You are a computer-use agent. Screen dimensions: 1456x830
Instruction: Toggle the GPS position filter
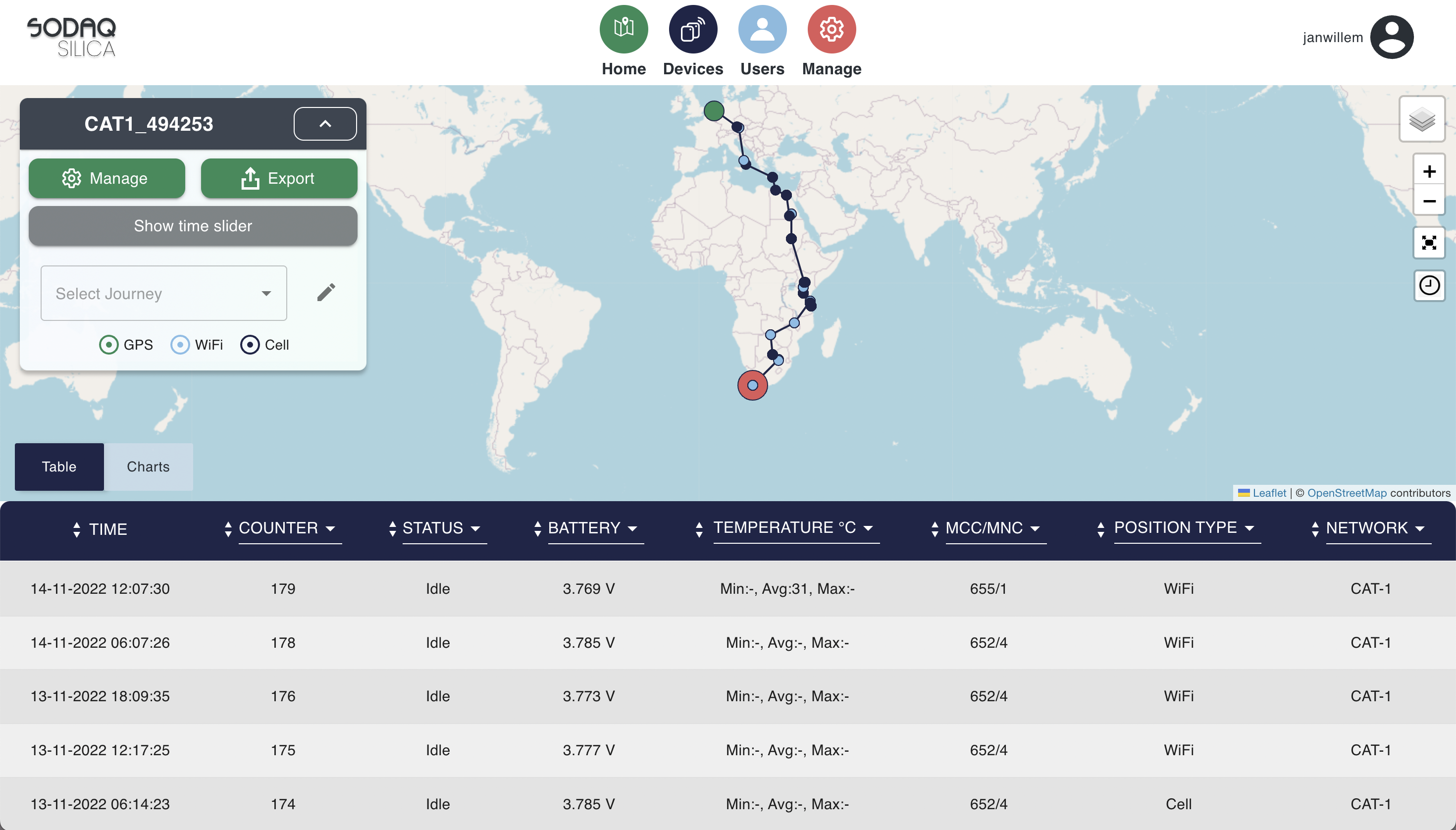[109, 345]
